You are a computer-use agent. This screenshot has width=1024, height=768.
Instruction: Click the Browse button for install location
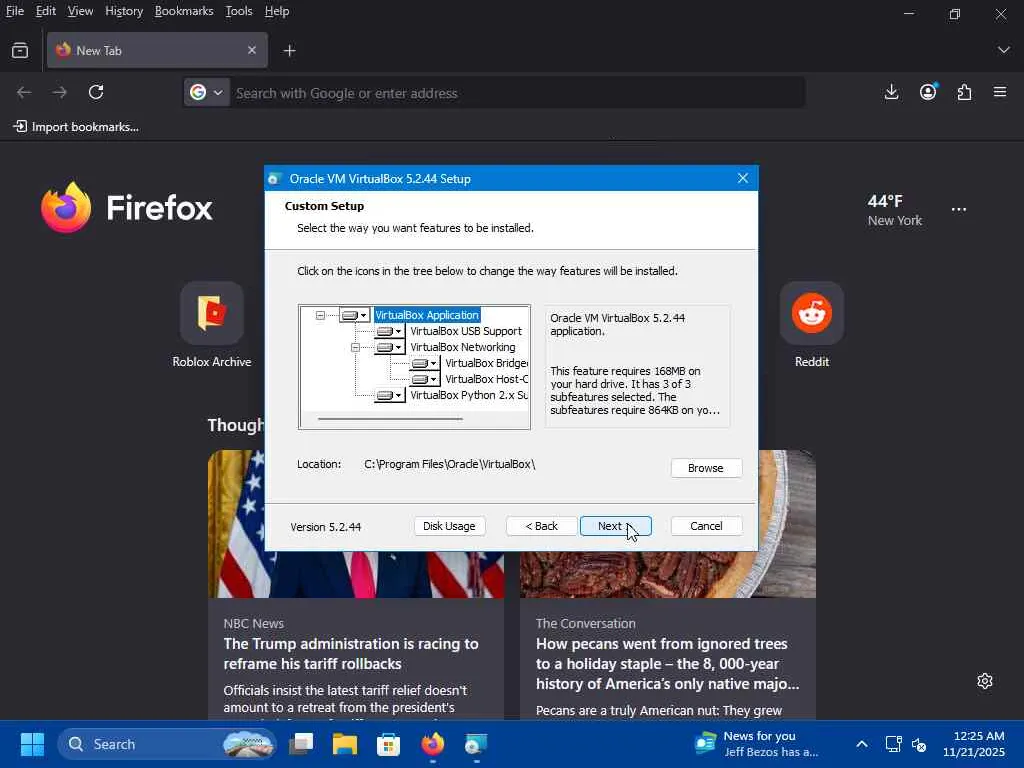click(x=706, y=468)
